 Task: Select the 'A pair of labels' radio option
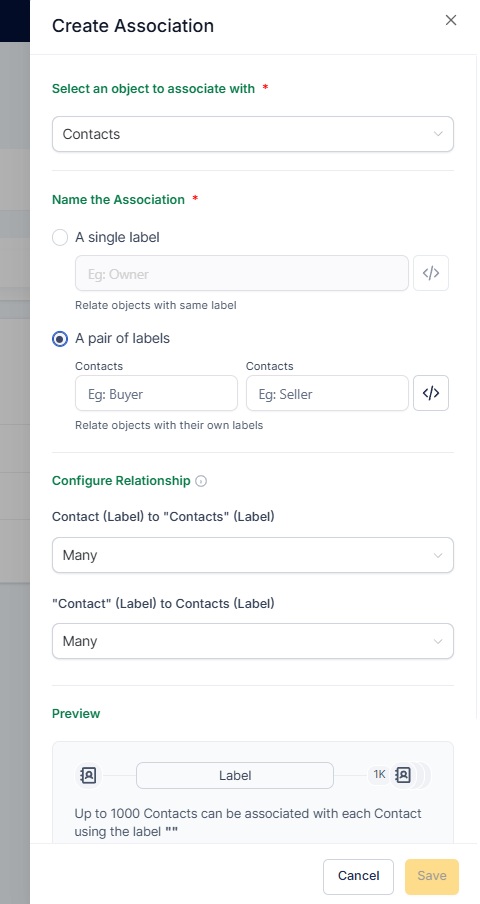tap(60, 339)
